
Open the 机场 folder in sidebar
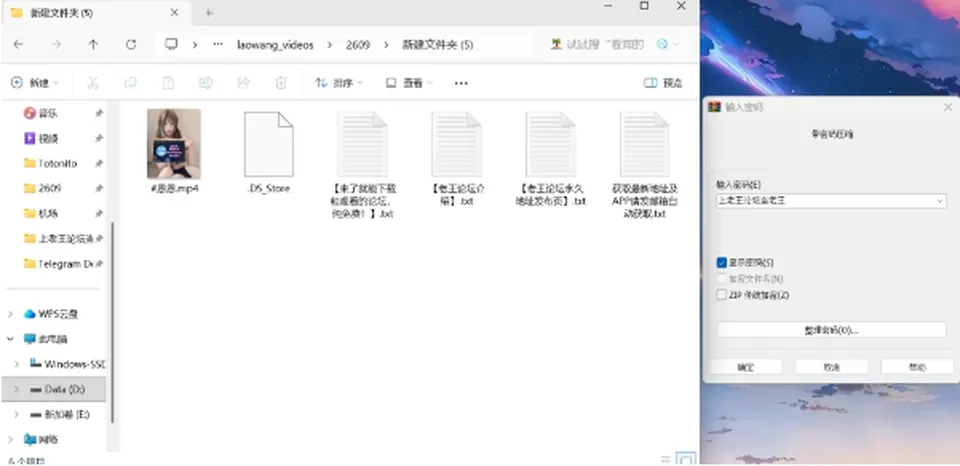coord(48,213)
